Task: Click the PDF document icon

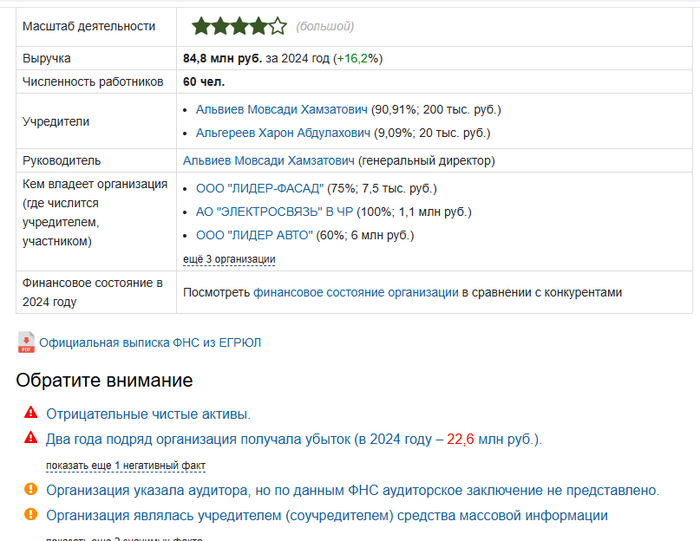Action: click(x=26, y=343)
